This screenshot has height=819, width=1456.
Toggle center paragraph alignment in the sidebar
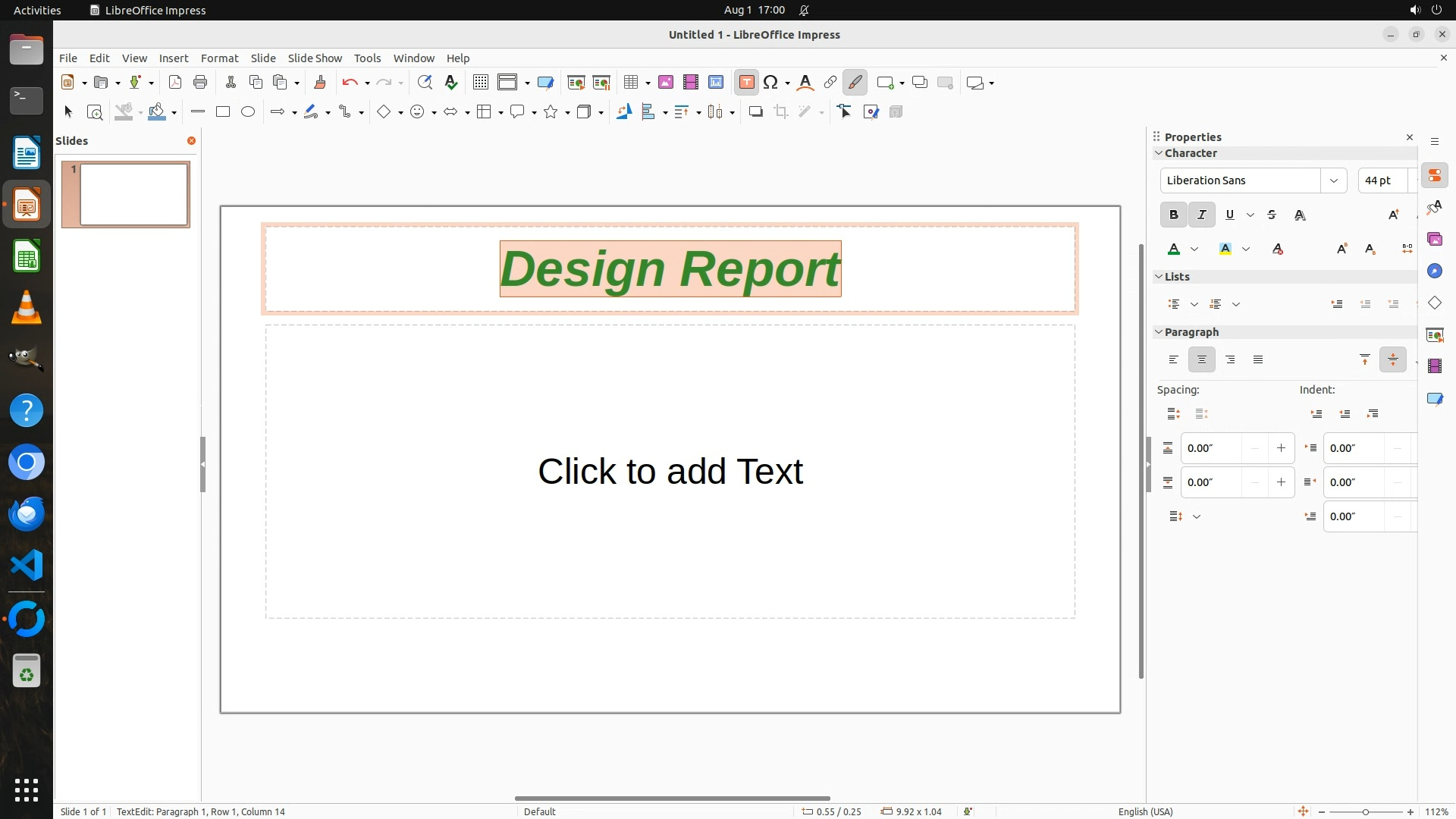click(1202, 360)
